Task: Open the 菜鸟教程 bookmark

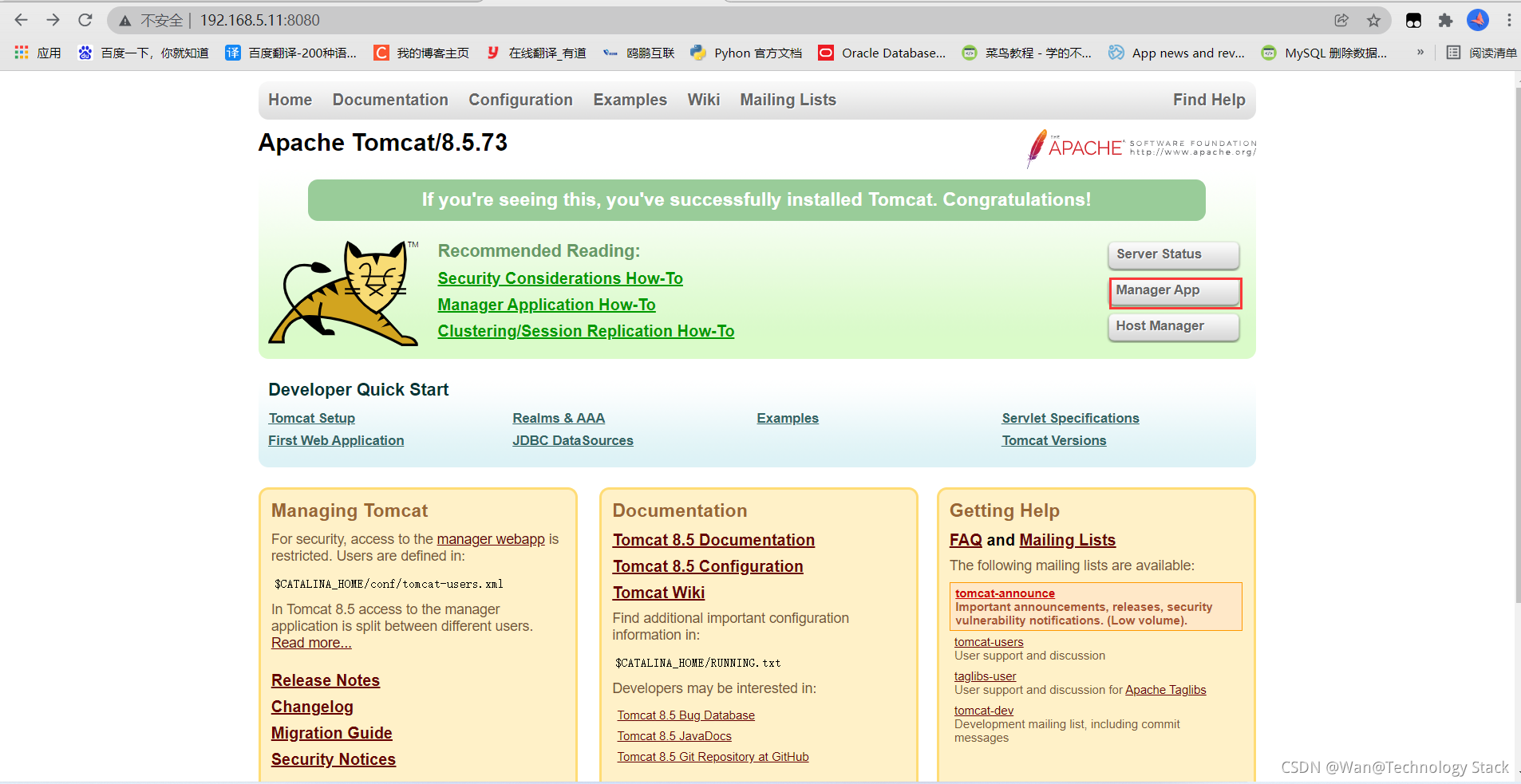Action: (1027, 53)
